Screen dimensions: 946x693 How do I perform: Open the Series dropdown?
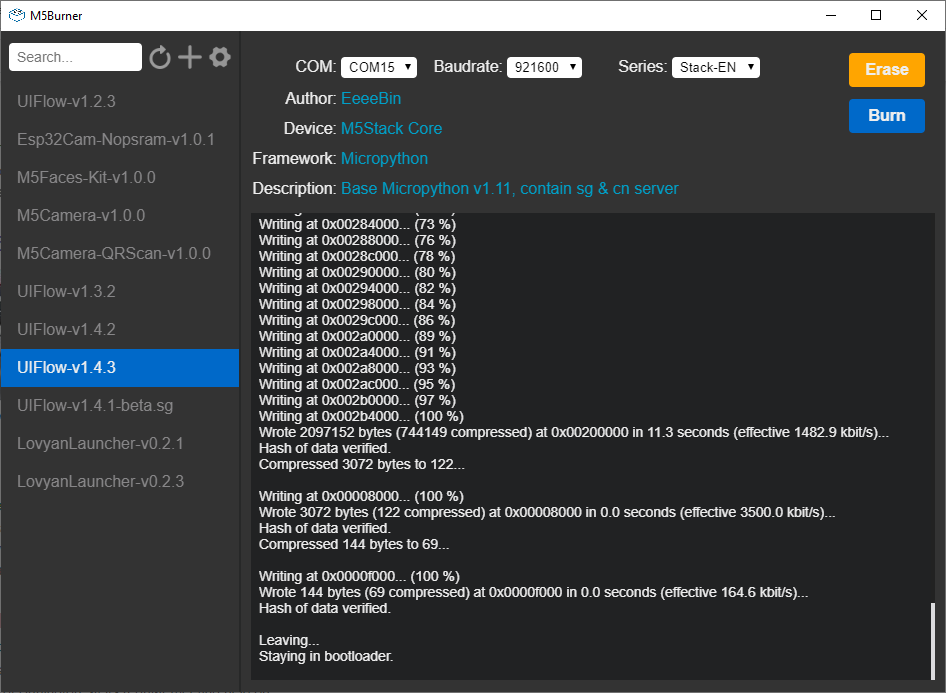716,67
